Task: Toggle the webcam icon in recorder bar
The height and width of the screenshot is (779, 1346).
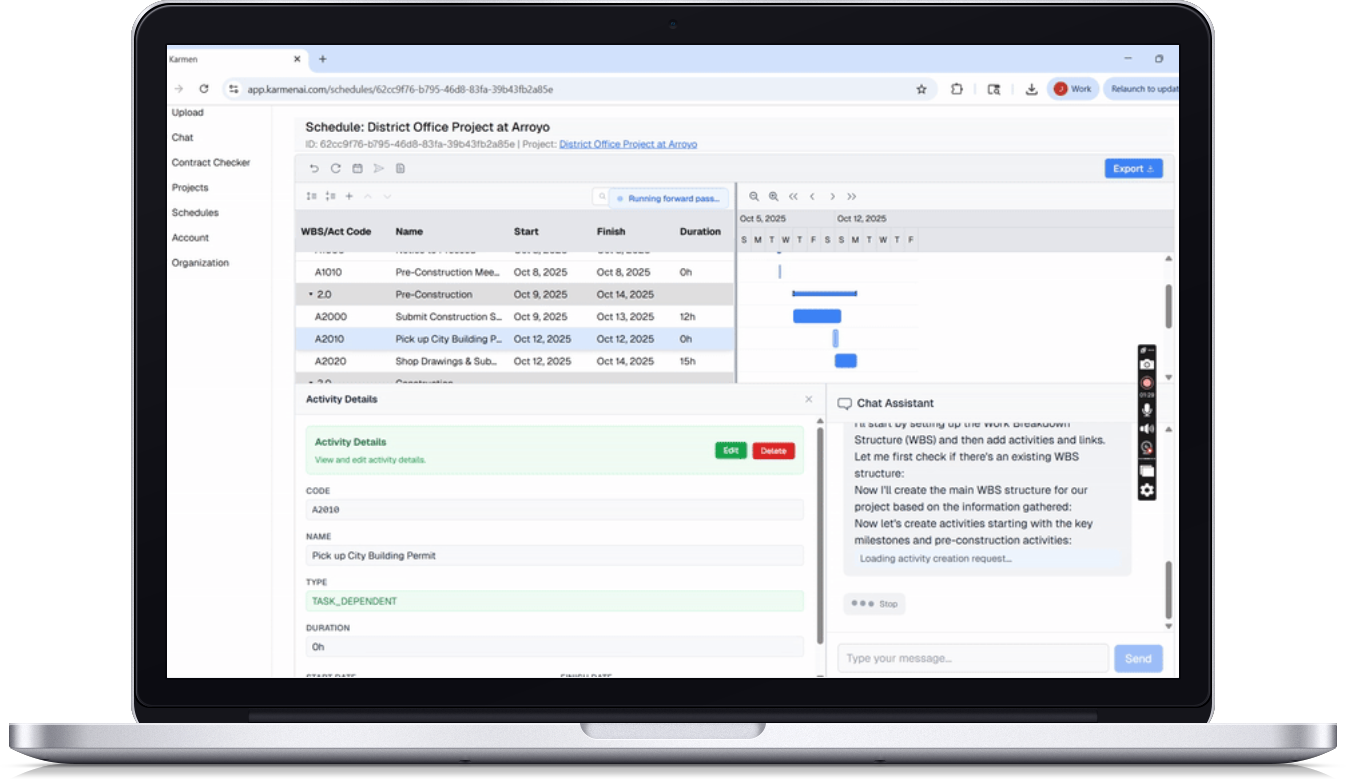Action: [x=1147, y=448]
